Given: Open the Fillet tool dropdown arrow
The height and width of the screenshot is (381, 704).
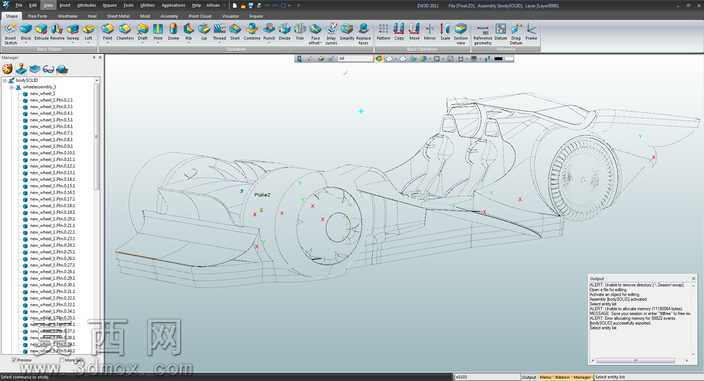Looking at the screenshot, I should tap(107, 43).
